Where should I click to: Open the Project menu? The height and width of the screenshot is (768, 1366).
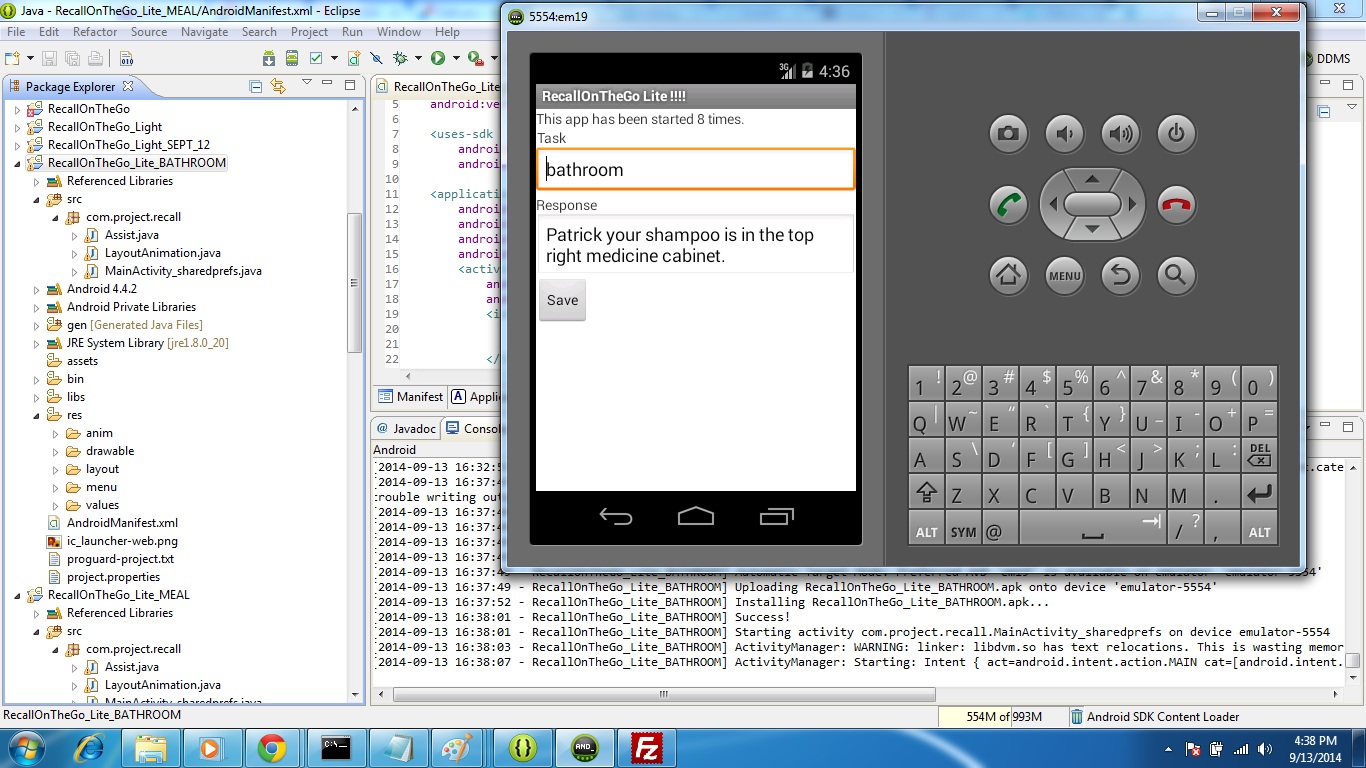(309, 32)
